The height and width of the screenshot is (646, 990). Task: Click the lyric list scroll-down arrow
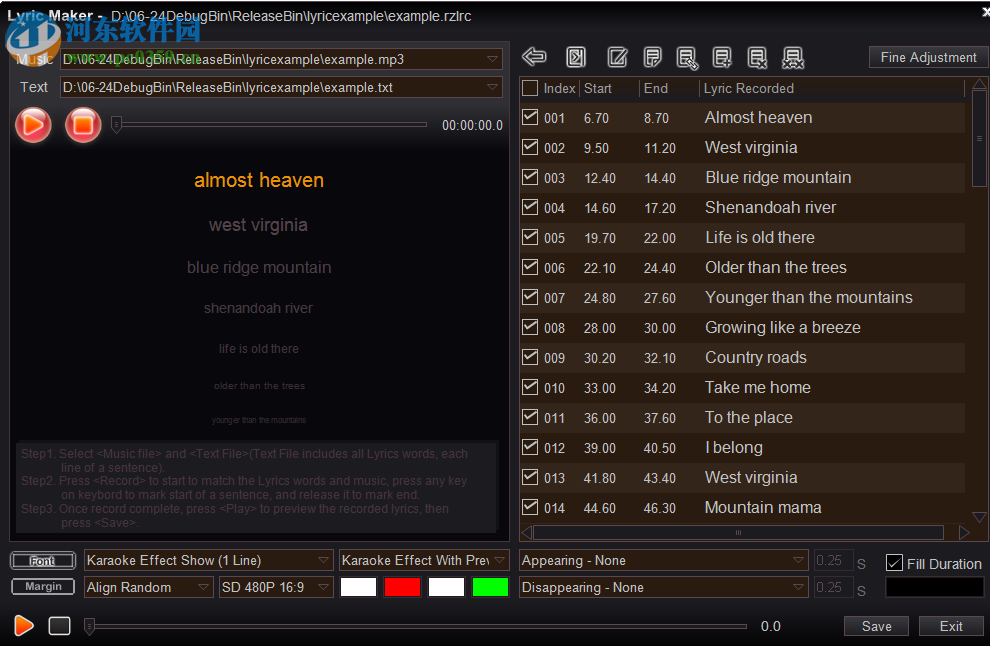tap(979, 517)
